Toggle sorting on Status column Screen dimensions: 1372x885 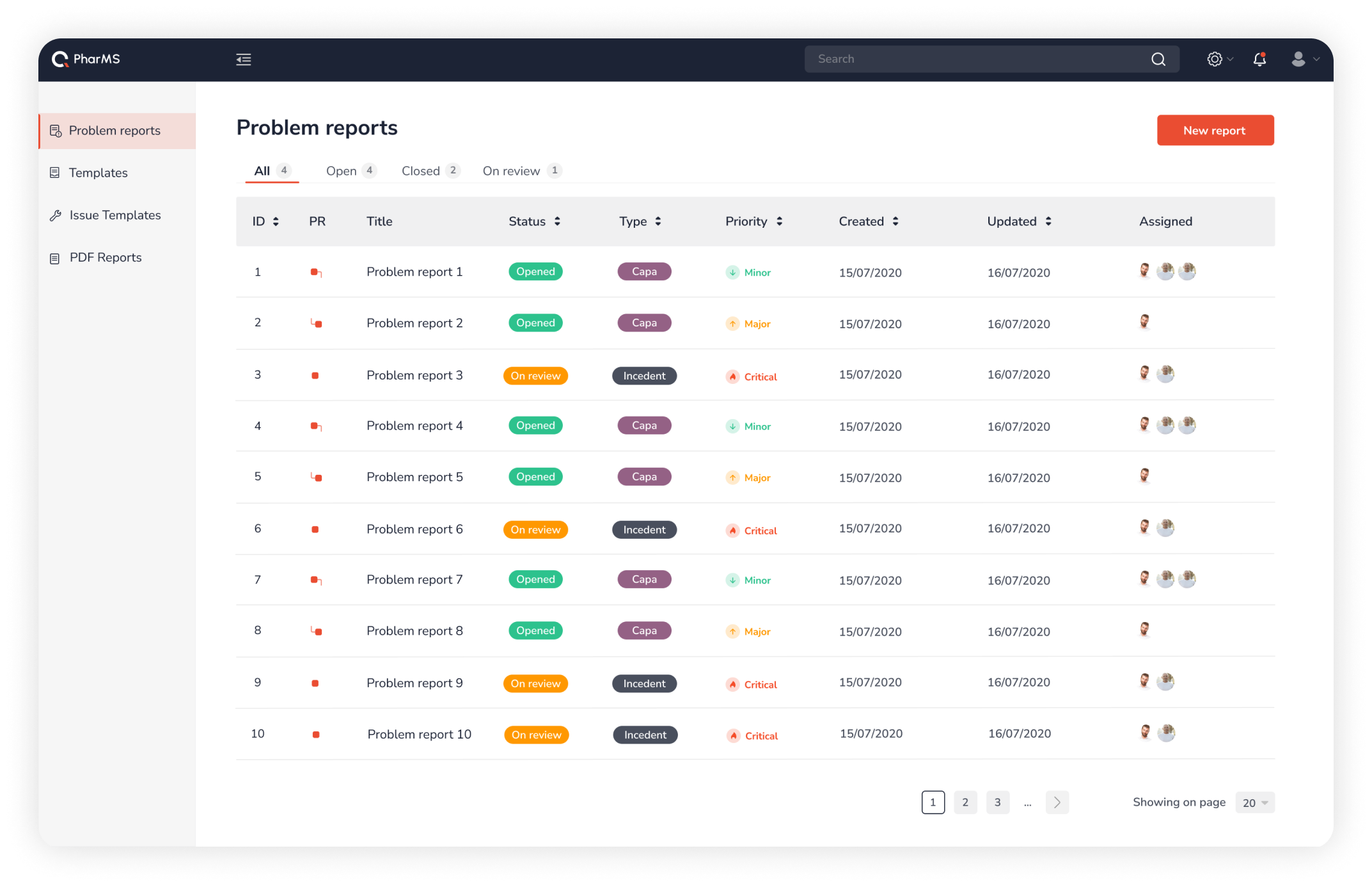tap(557, 221)
